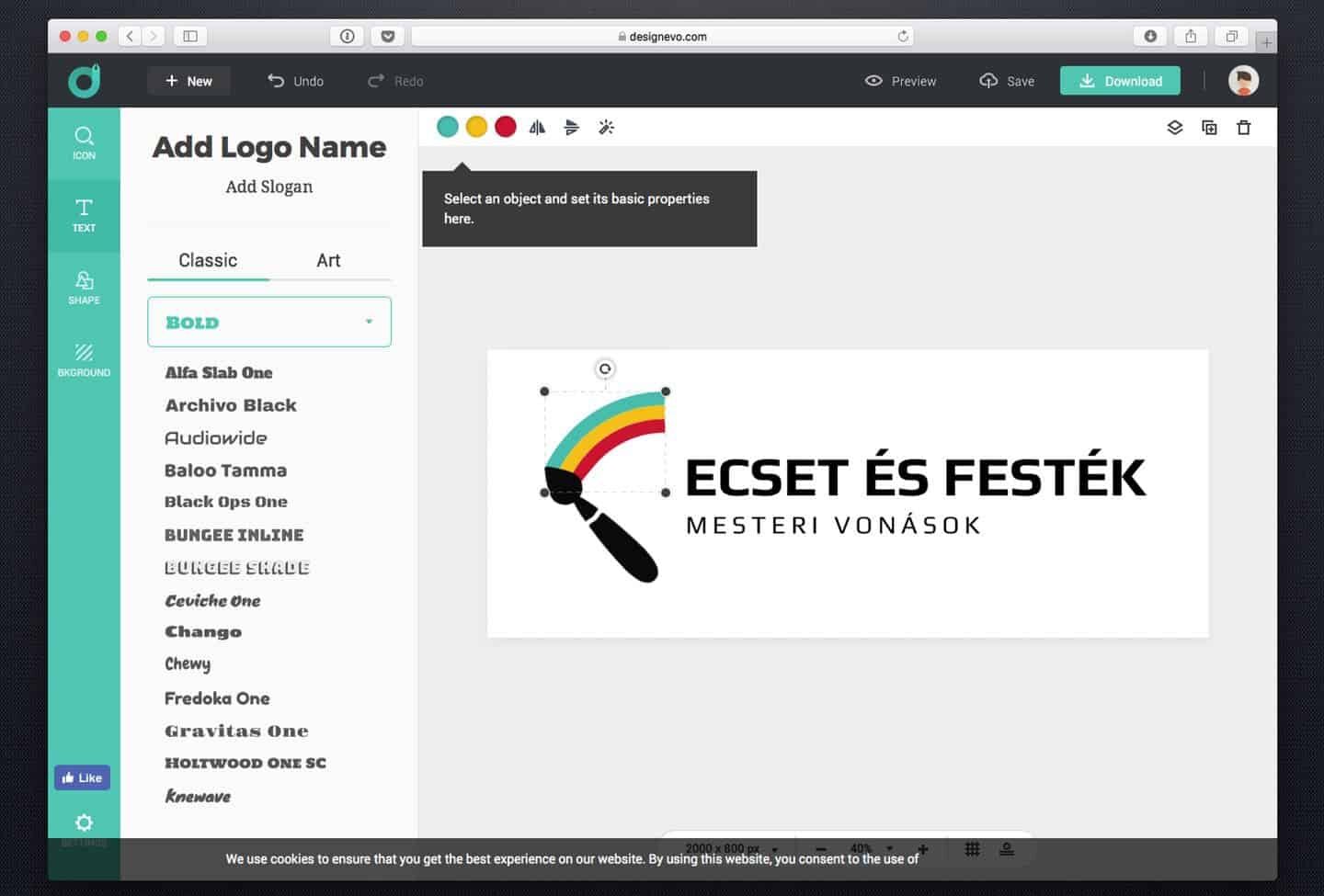Go back in Safari

pos(131,36)
